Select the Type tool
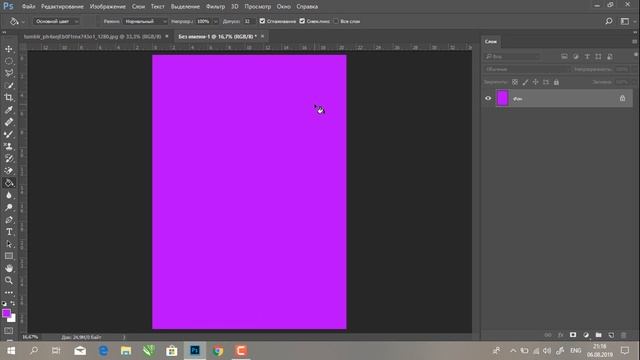640x360 pixels. [x=9, y=232]
